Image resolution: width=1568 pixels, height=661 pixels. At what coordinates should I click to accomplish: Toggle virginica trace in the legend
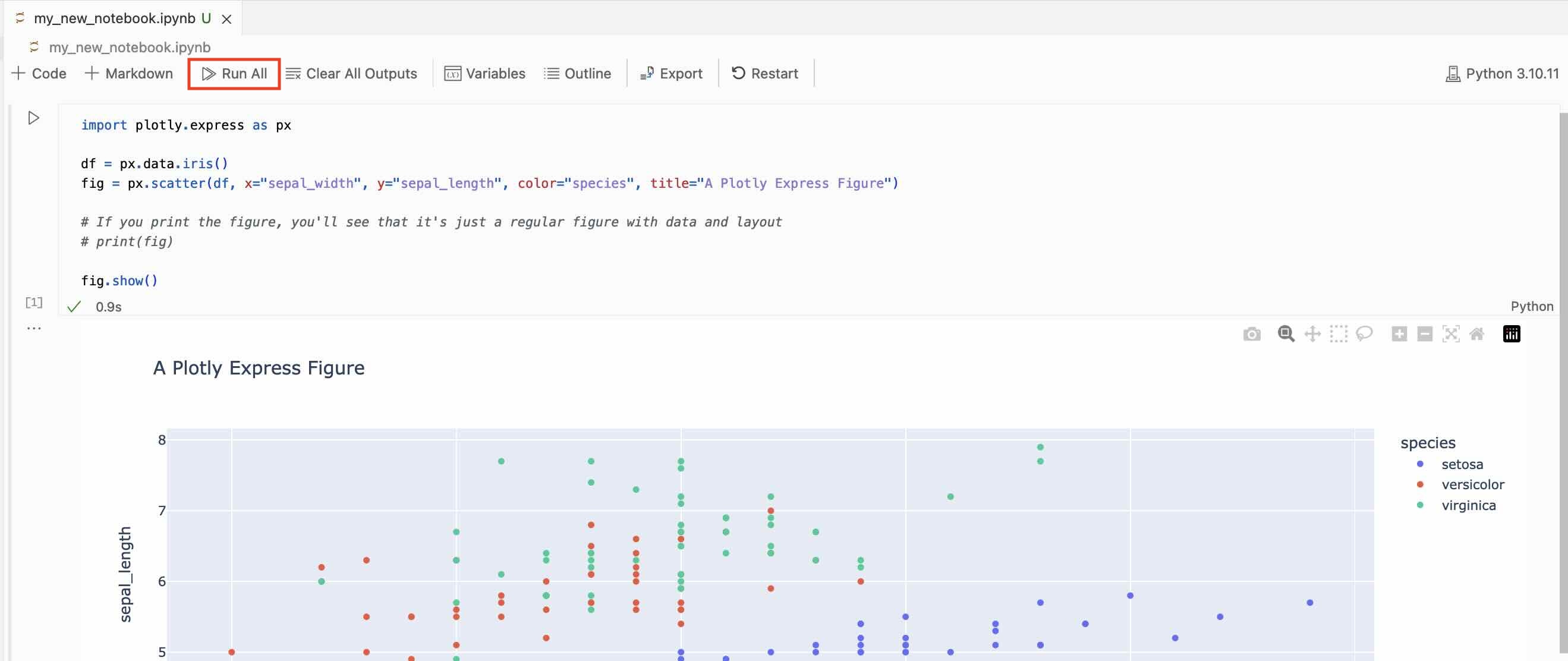[1468, 506]
